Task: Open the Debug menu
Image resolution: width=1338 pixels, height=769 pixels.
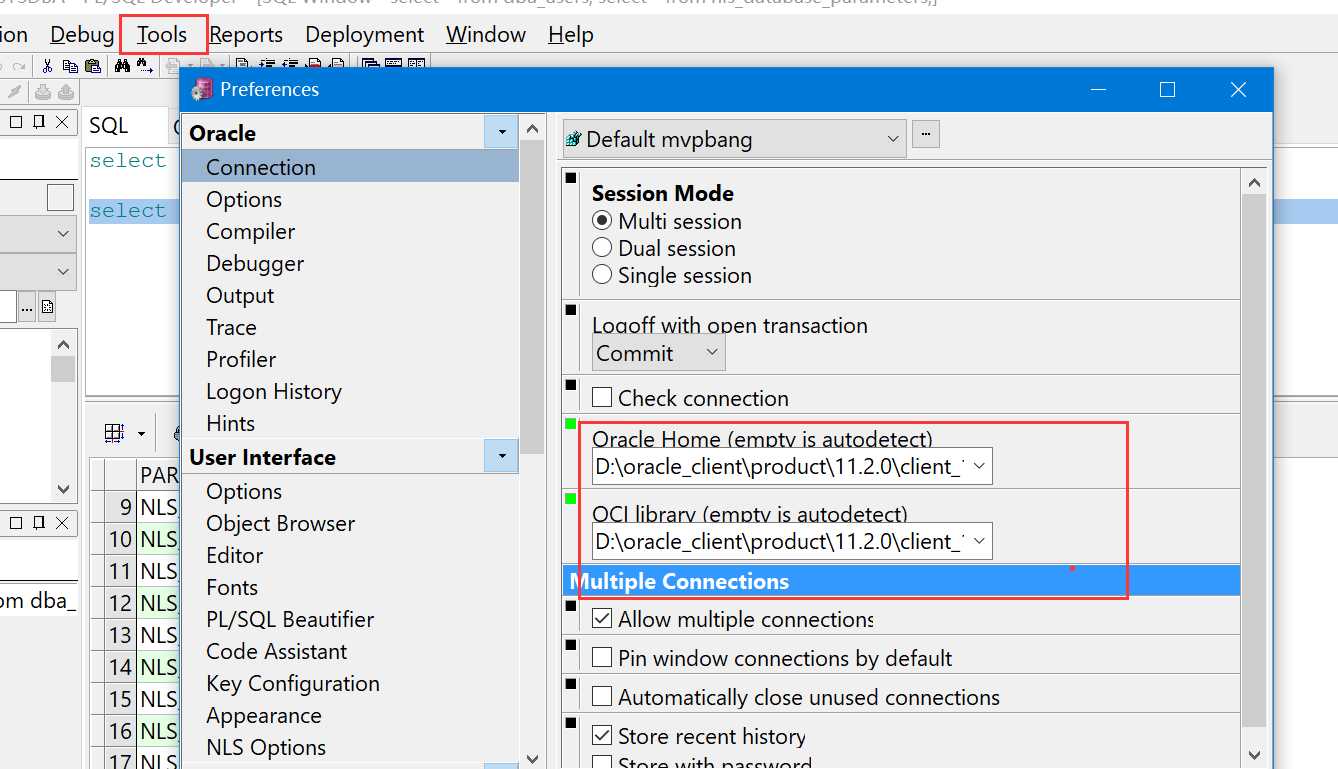Action: tap(82, 34)
